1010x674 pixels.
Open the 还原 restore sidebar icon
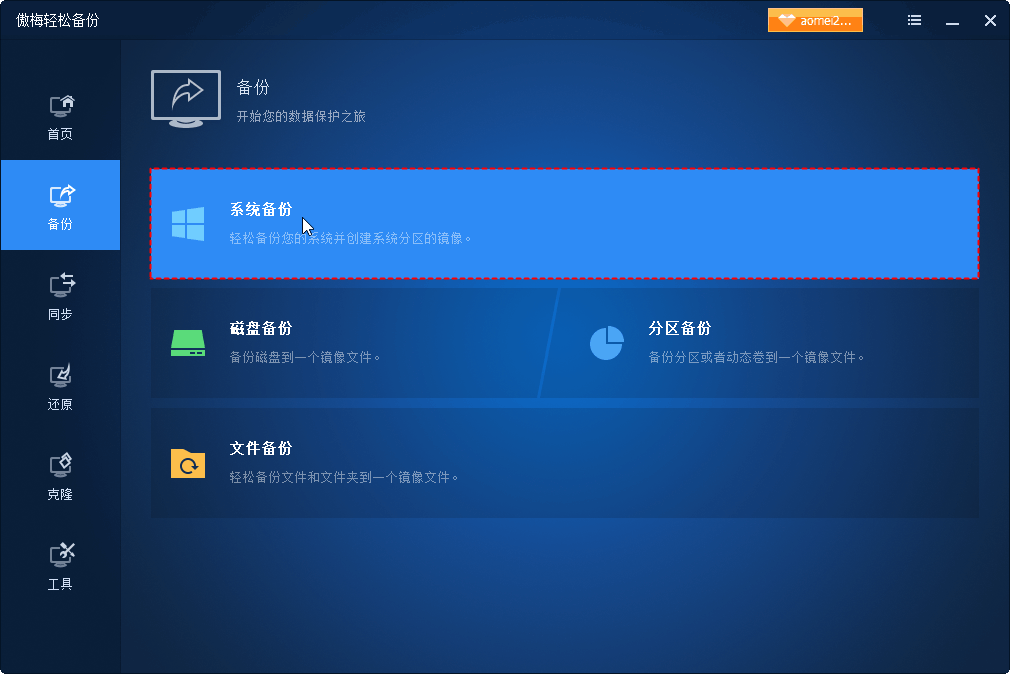61,376
